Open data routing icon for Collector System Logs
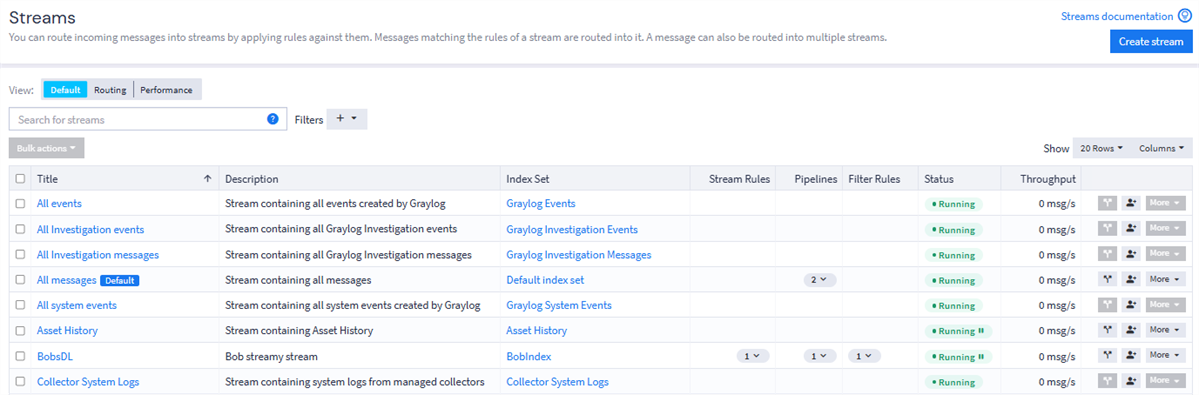 1108,380
